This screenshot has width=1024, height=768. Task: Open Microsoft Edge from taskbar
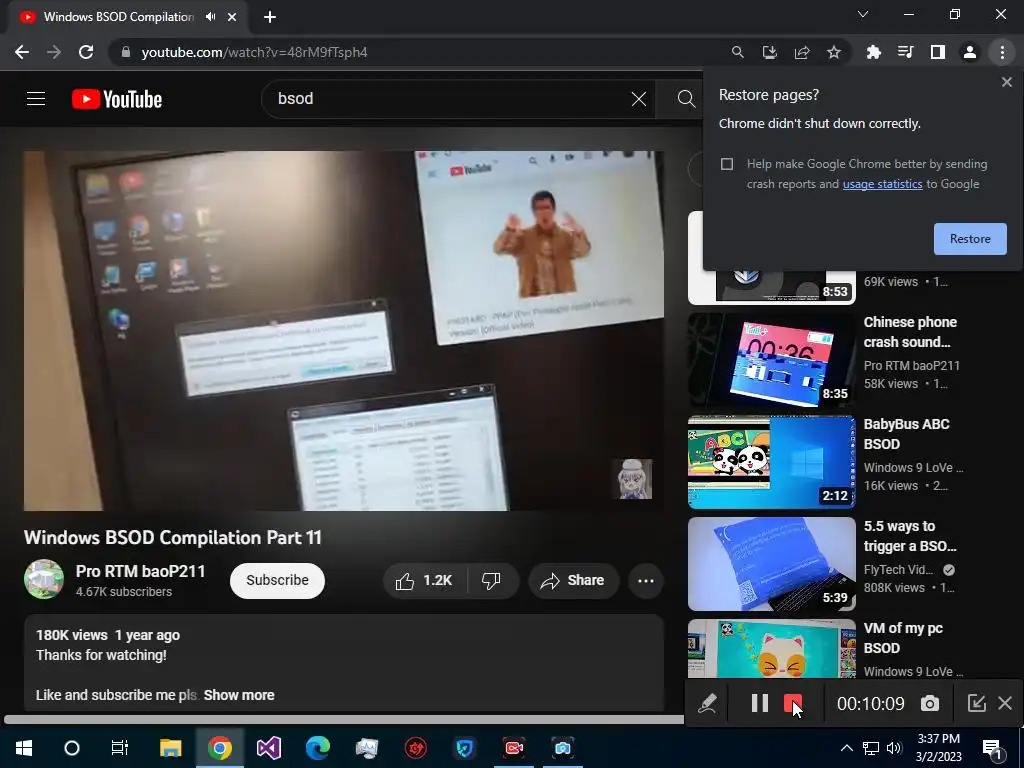[317, 748]
